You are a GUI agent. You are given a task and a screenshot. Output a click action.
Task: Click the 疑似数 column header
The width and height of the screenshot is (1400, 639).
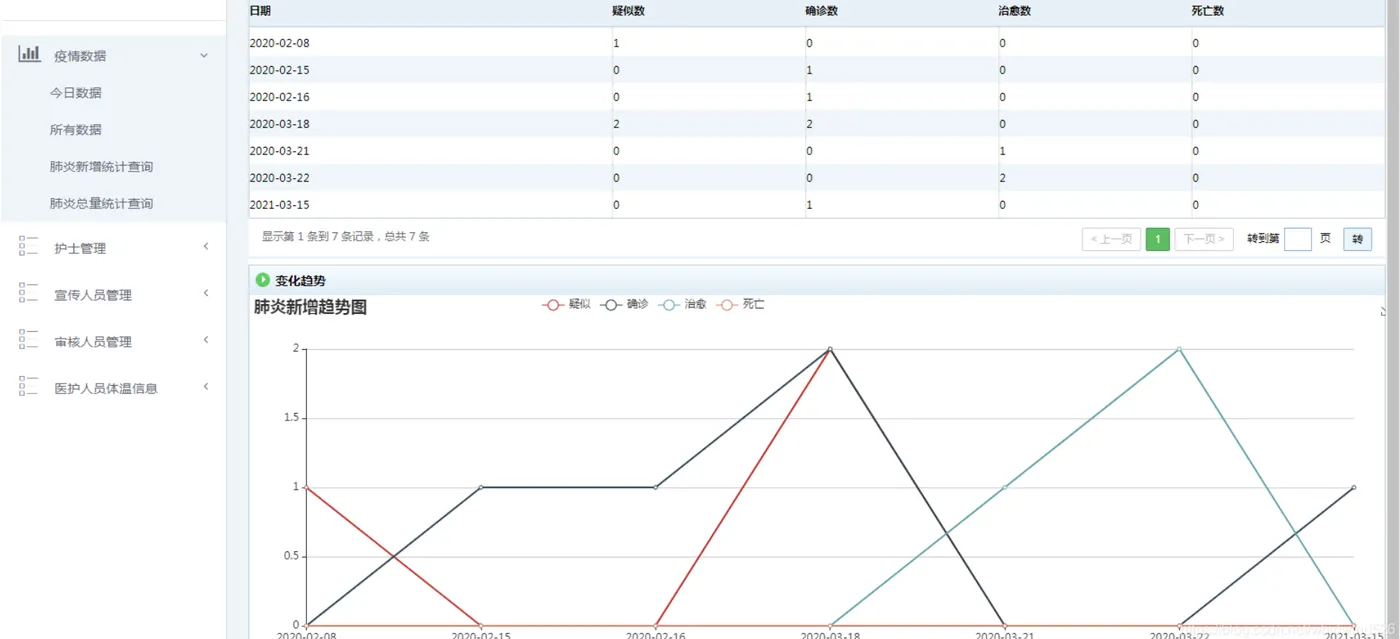[x=628, y=11]
